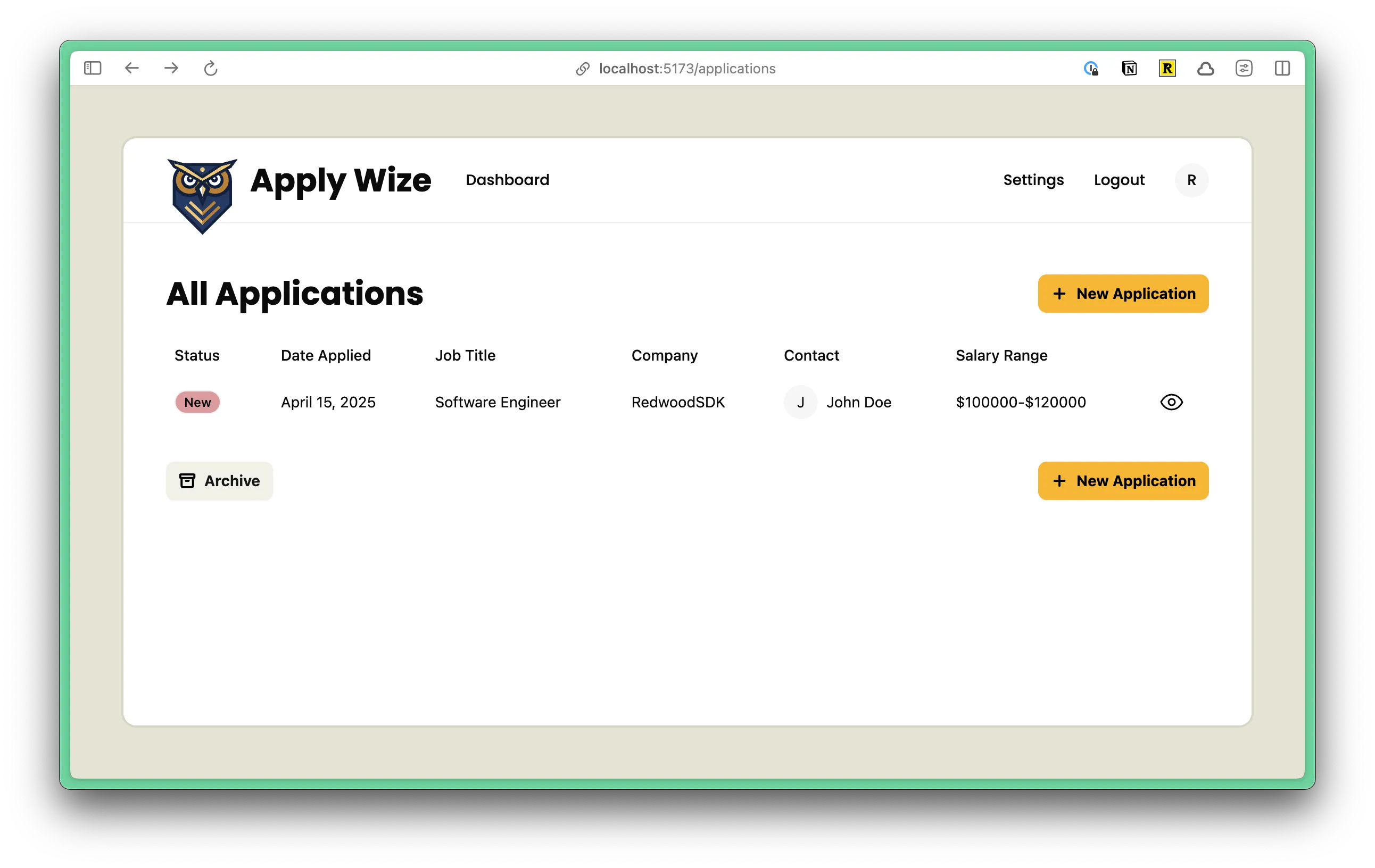Toggle the browser sidebar icon
The height and width of the screenshot is (868, 1375).
pos(93,69)
